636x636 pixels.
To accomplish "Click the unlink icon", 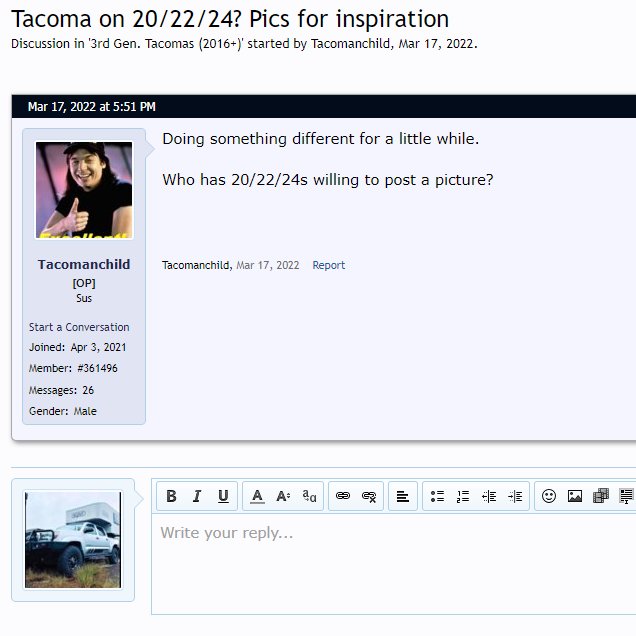I will point(369,496).
